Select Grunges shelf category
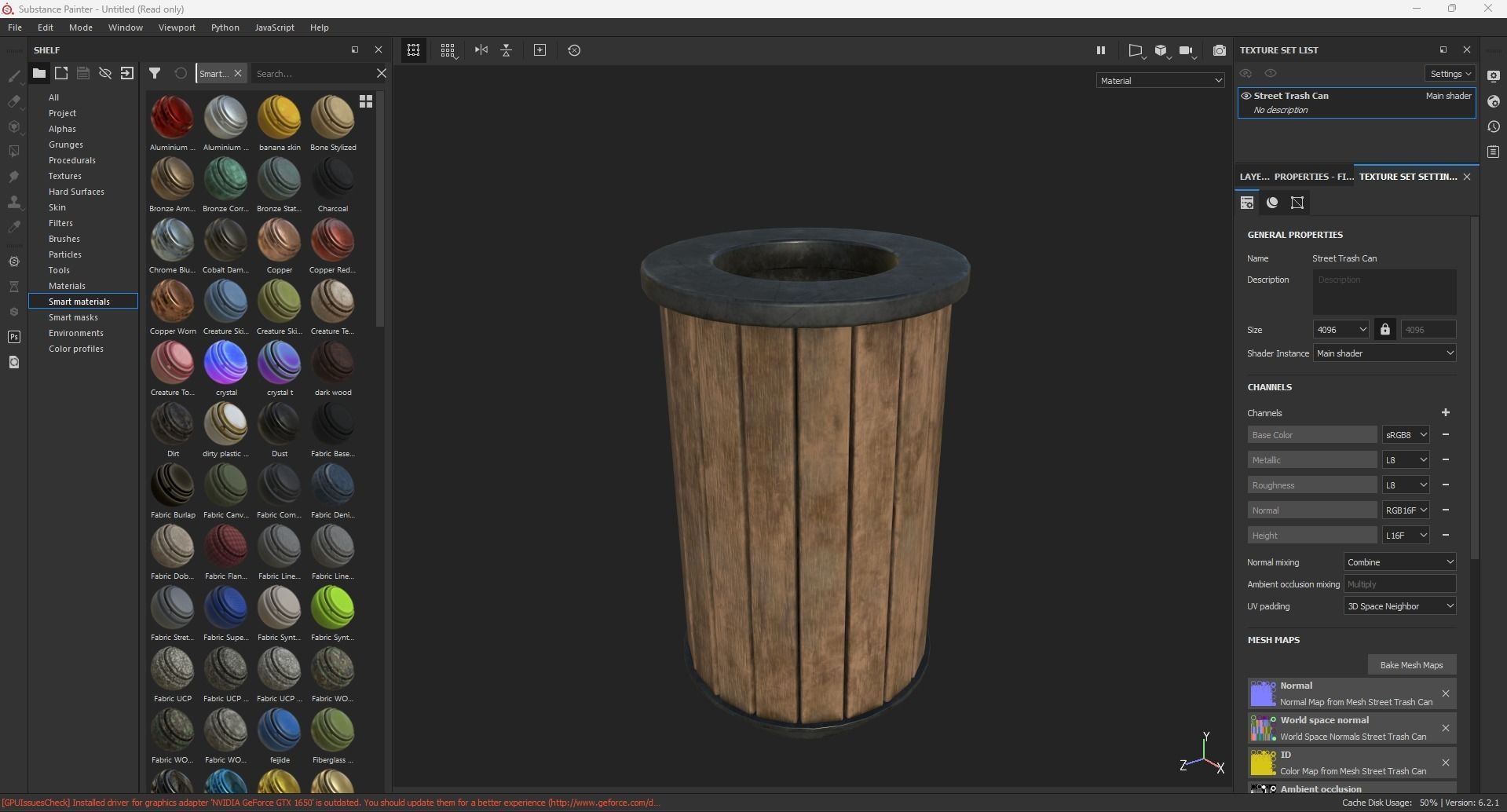The image size is (1507, 812). pos(66,144)
